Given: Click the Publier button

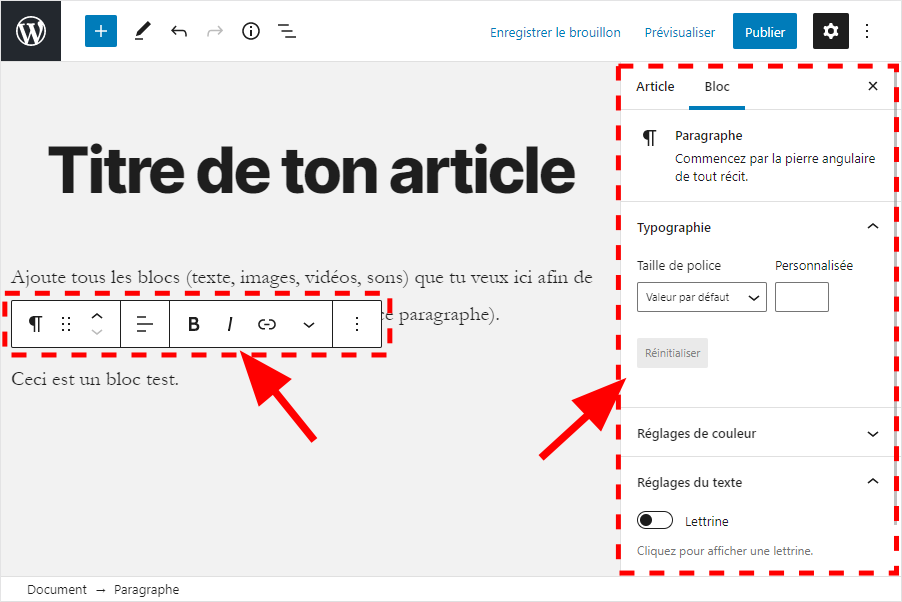Looking at the screenshot, I should 764,32.
